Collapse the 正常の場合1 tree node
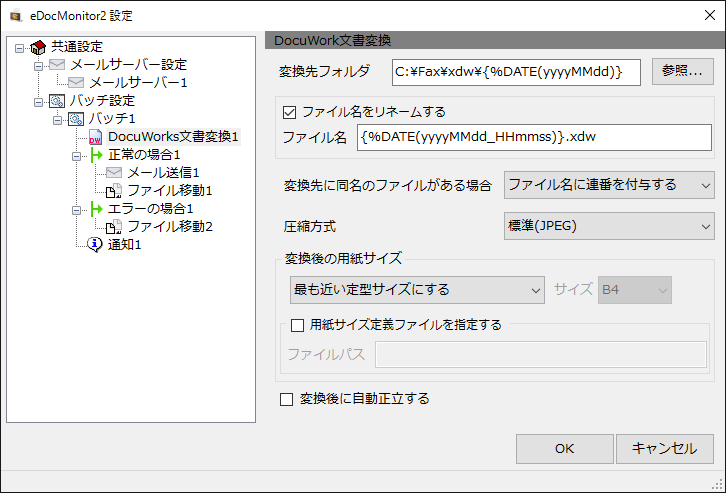 [x=76, y=156]
